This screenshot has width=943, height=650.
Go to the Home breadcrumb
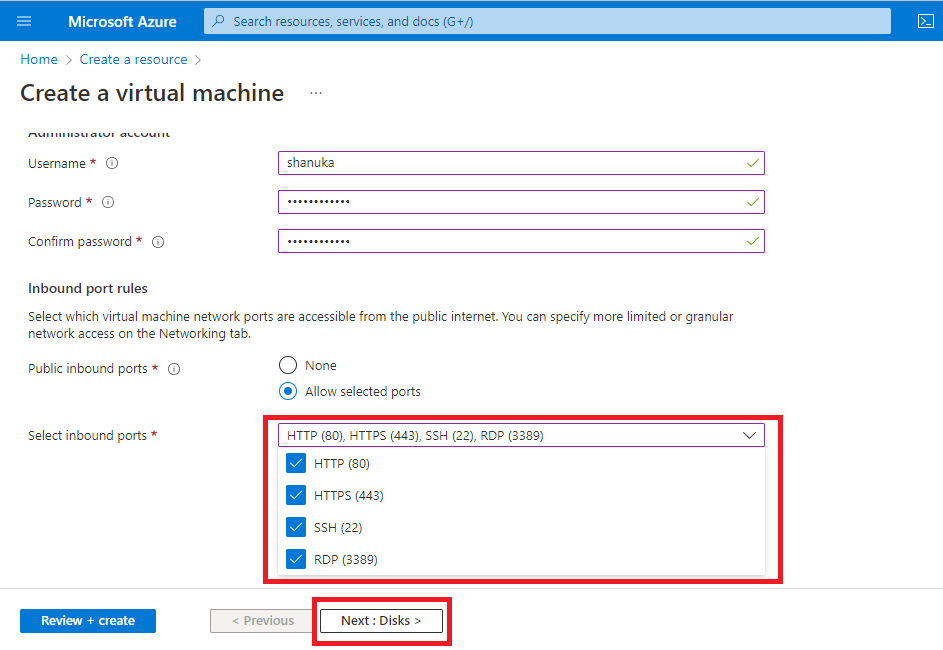(x=38, y=60)
